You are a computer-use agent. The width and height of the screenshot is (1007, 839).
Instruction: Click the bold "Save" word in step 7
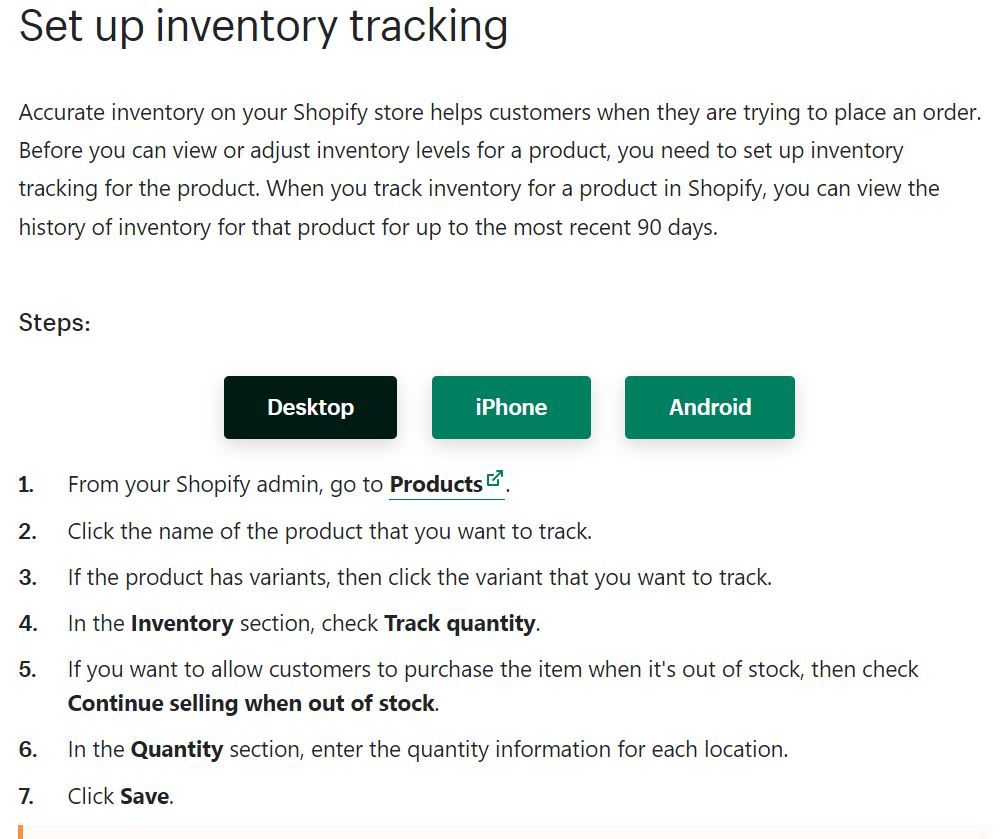pyautogui.click(x=145, y=796)
